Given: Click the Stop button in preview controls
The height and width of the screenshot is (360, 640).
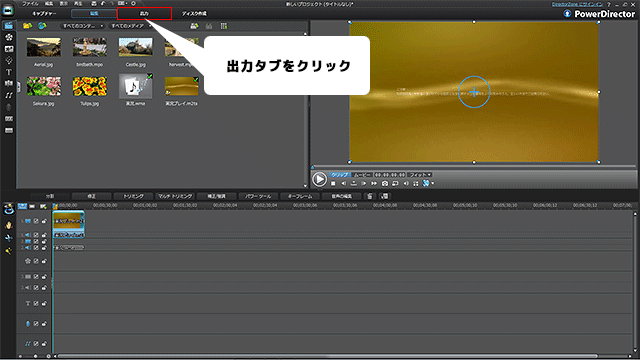Looking at the screenshot, I should point(333,184).
